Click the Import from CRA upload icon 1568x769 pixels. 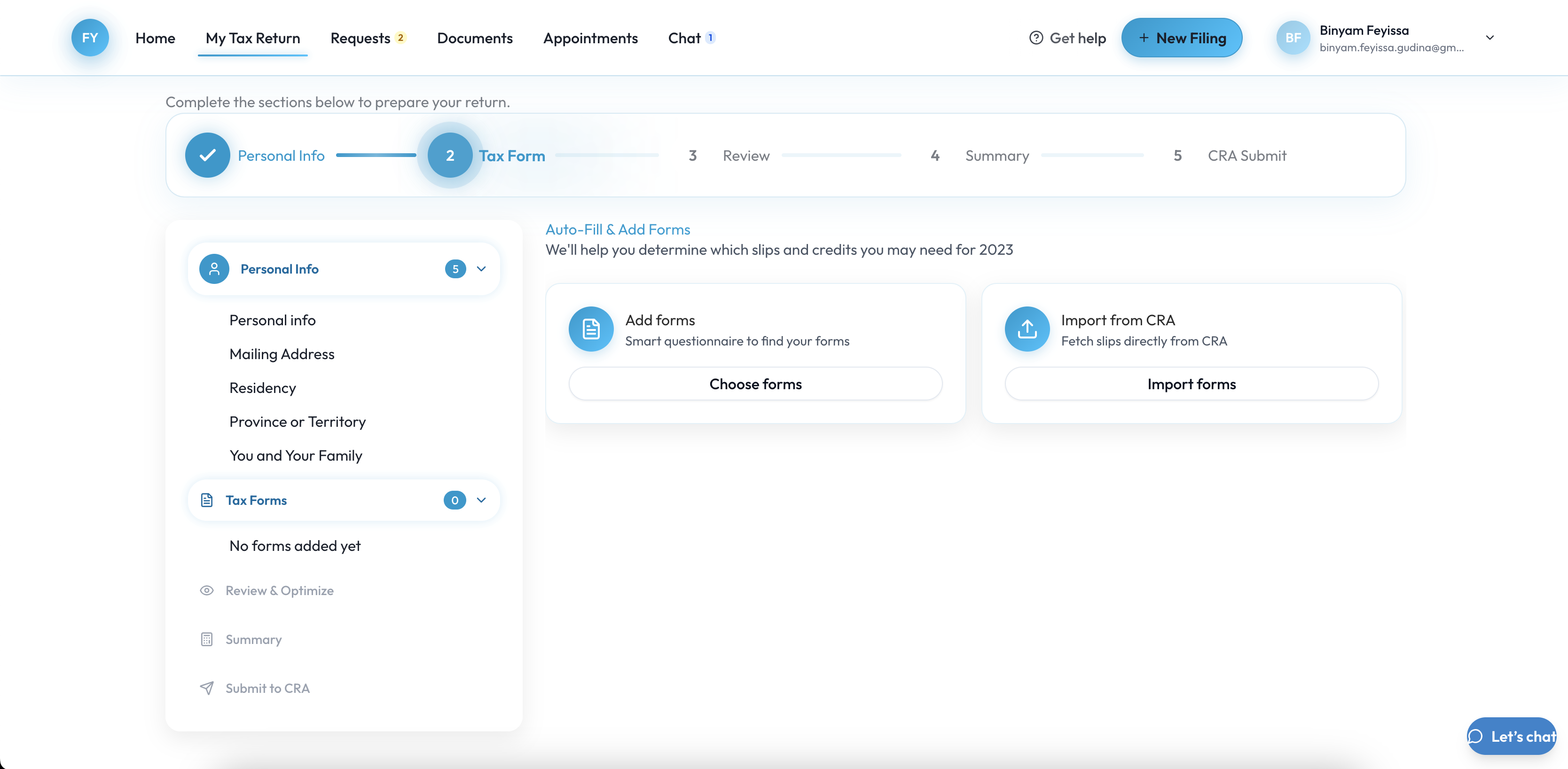[1027, 329]
